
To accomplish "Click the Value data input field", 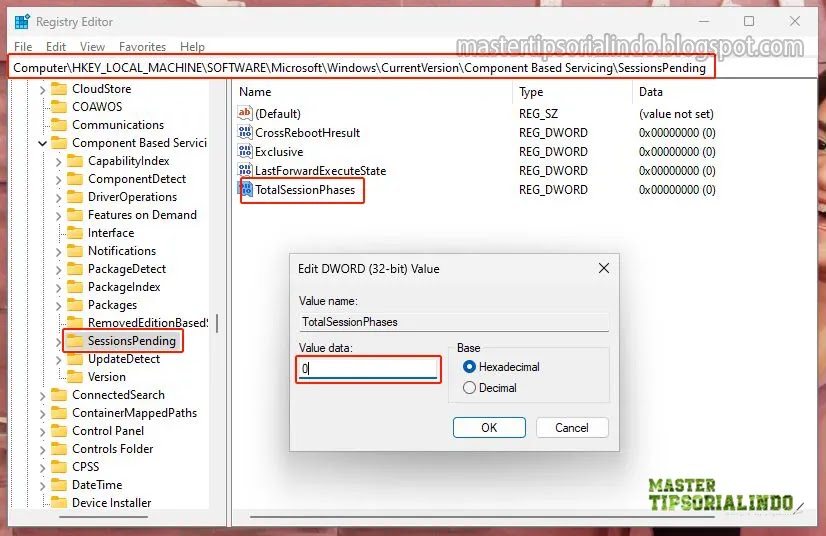I will tap(368, 369).
